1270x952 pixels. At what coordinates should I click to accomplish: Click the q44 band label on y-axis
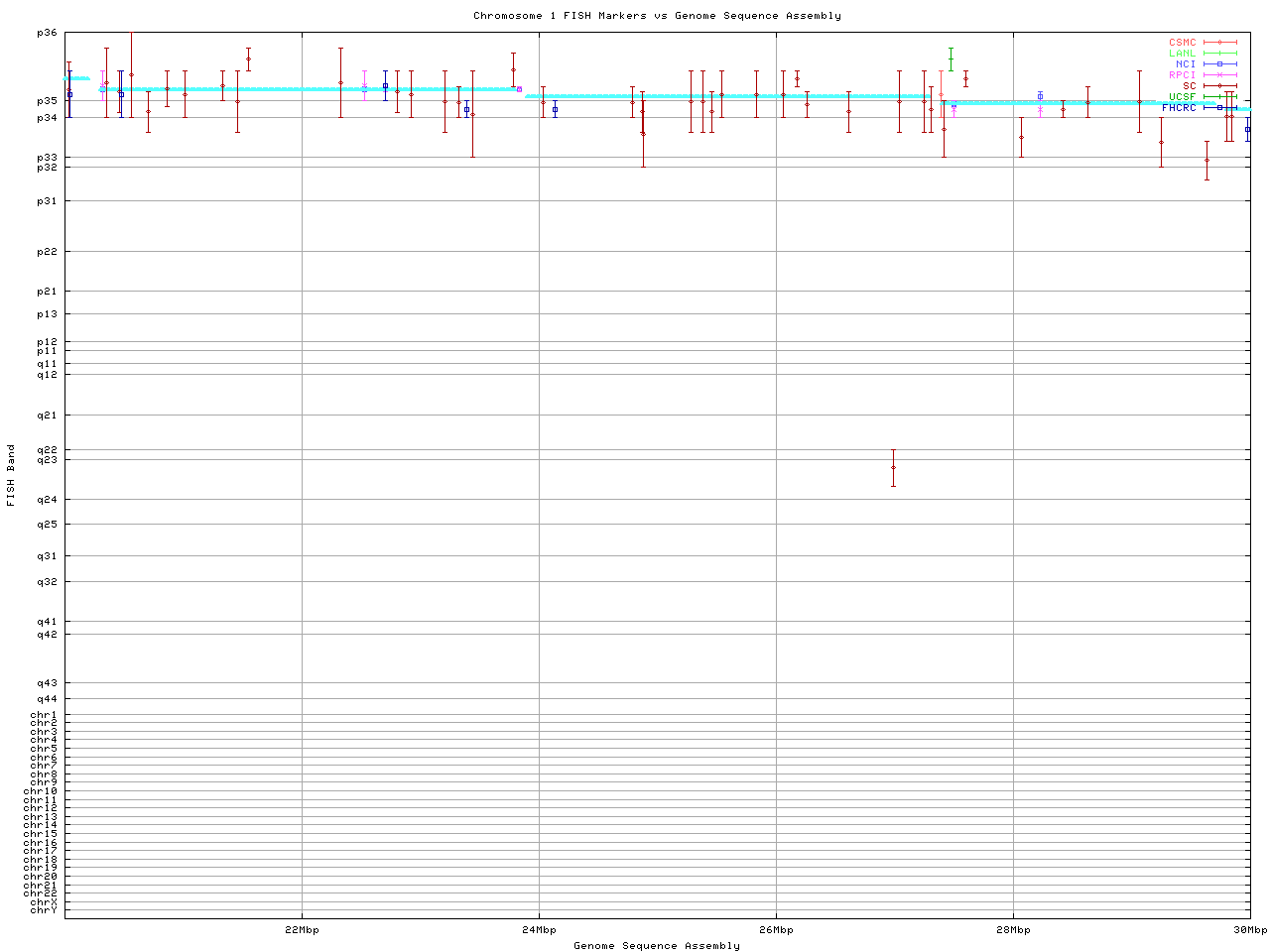tap(47, 699)
